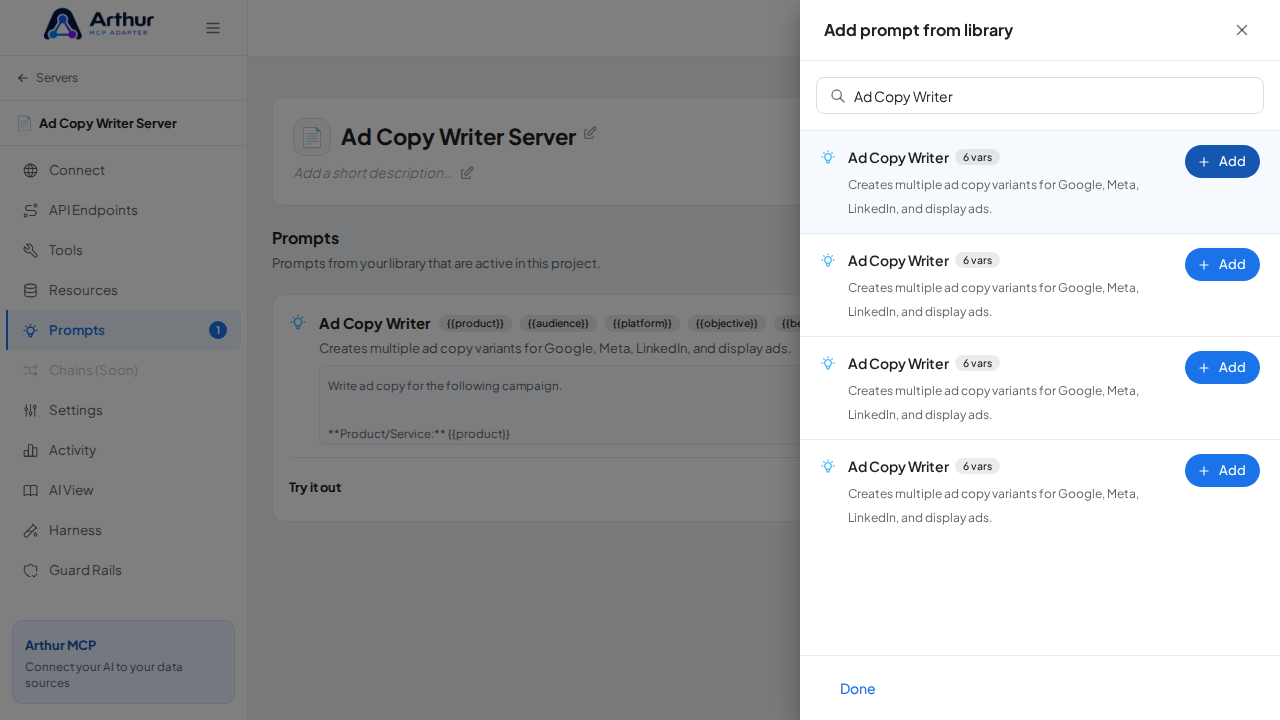The width and height of the screenshot is (1280, 720).
Task: Click the sliders icon beside Settings
Action: [x=31, y=410]
